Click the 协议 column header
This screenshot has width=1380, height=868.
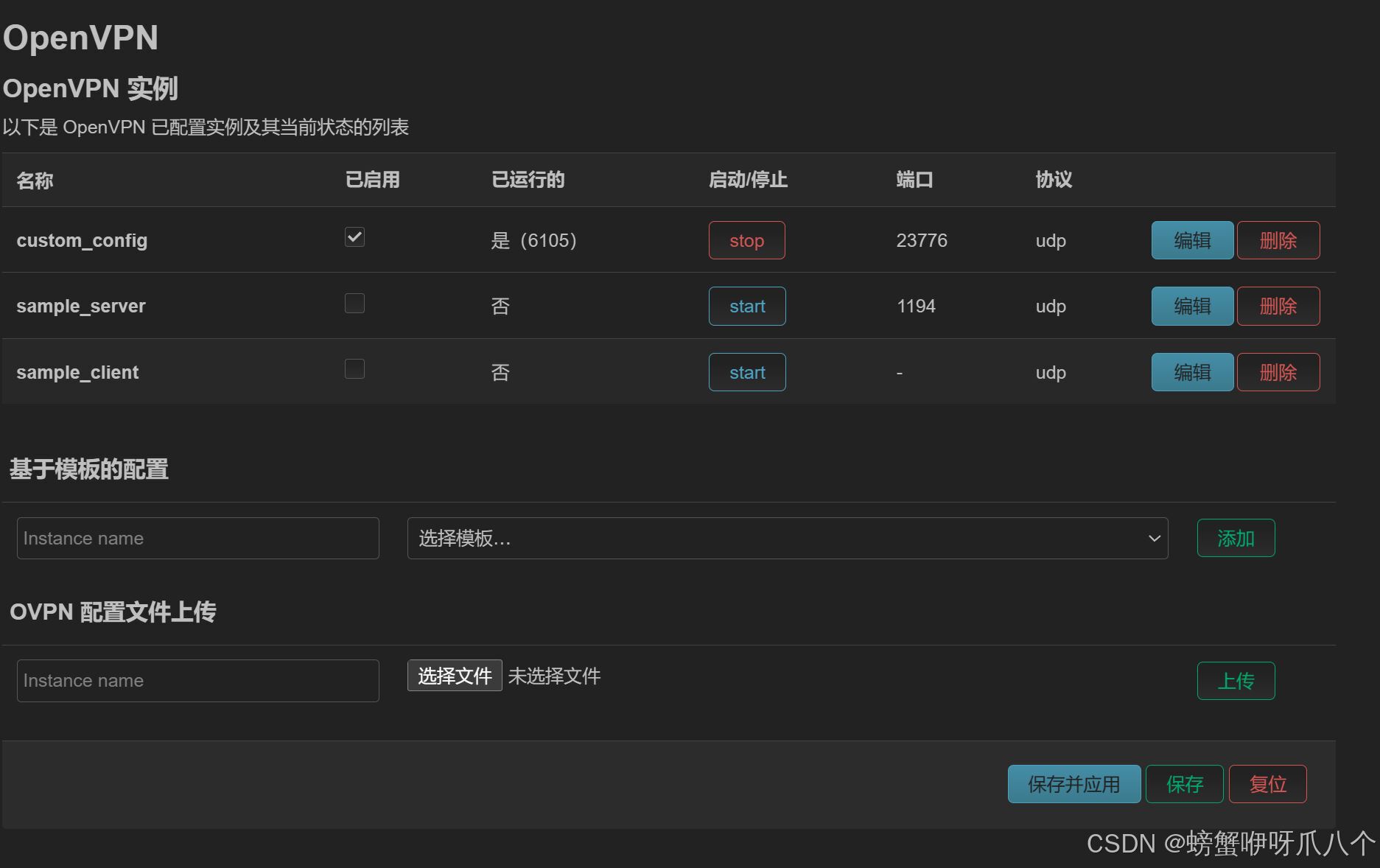tap(1054, 180)
